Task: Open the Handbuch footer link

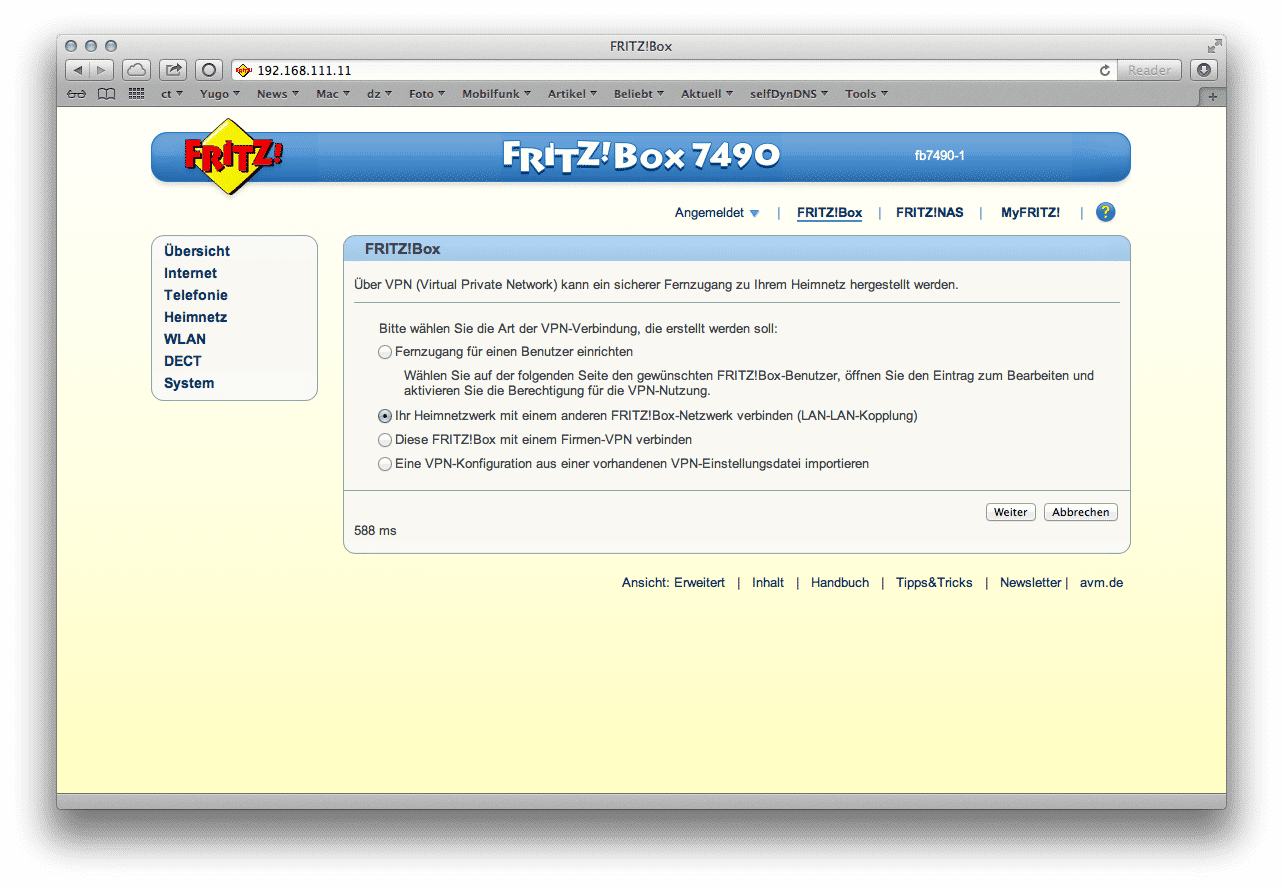Action: point(840,583)
